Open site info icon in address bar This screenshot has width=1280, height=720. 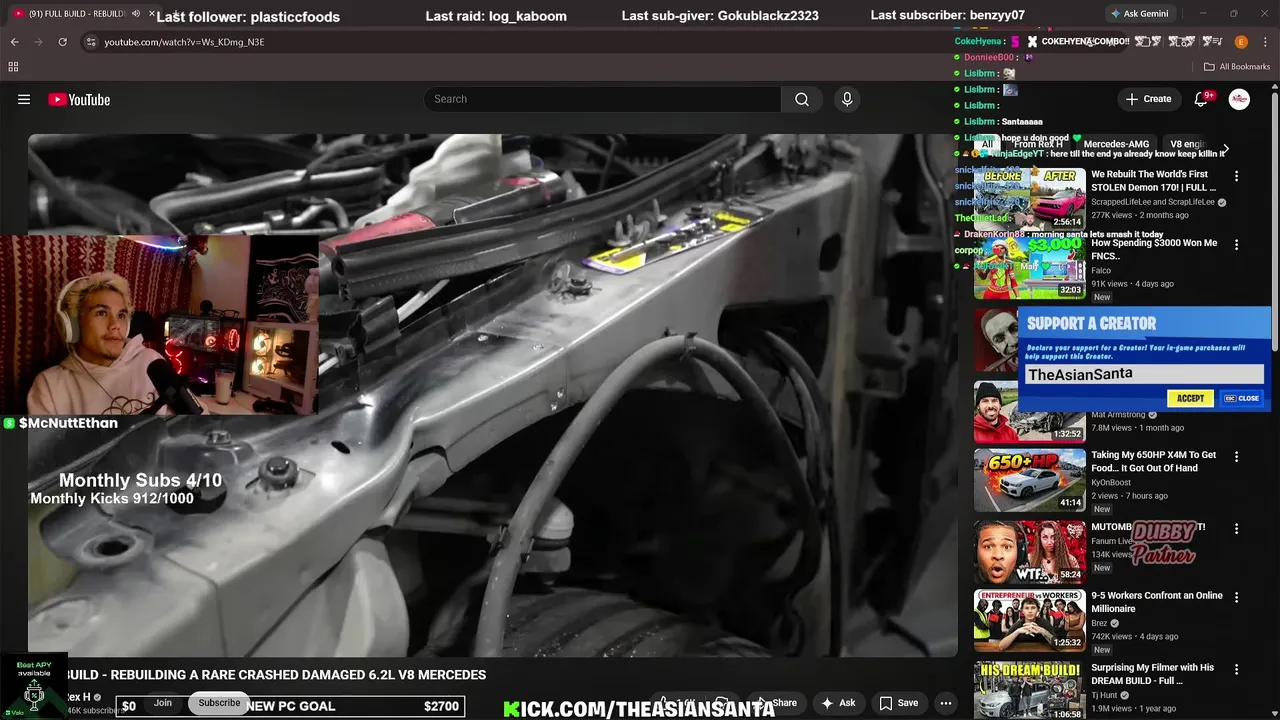pos(91,42)
